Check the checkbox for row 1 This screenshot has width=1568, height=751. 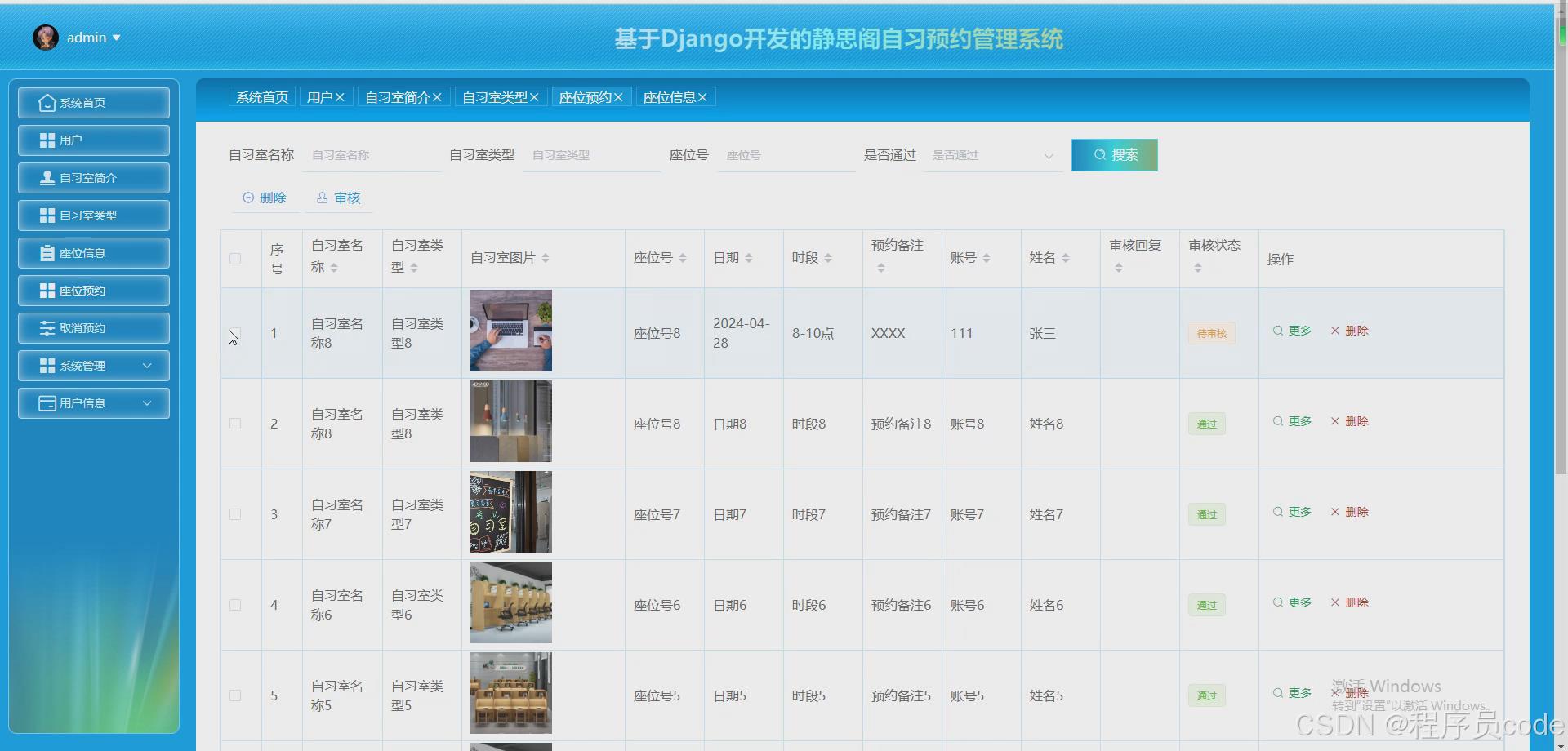tap(235, 333)
